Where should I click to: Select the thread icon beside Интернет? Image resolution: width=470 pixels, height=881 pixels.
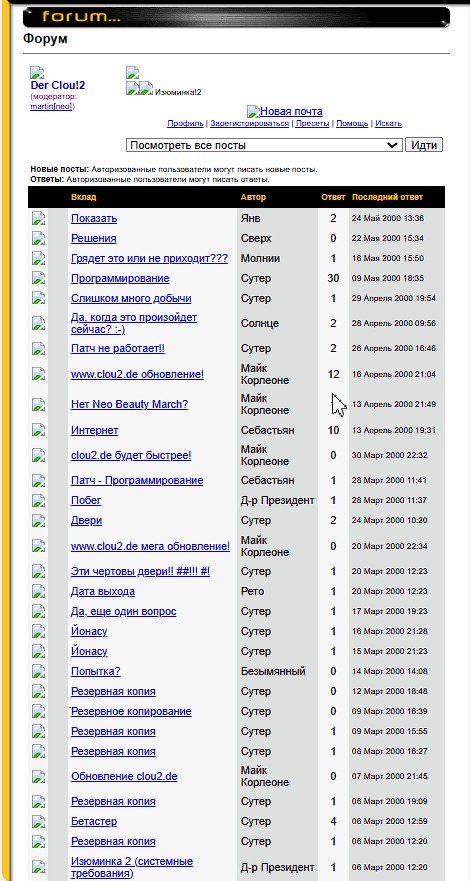pos(38,430)
